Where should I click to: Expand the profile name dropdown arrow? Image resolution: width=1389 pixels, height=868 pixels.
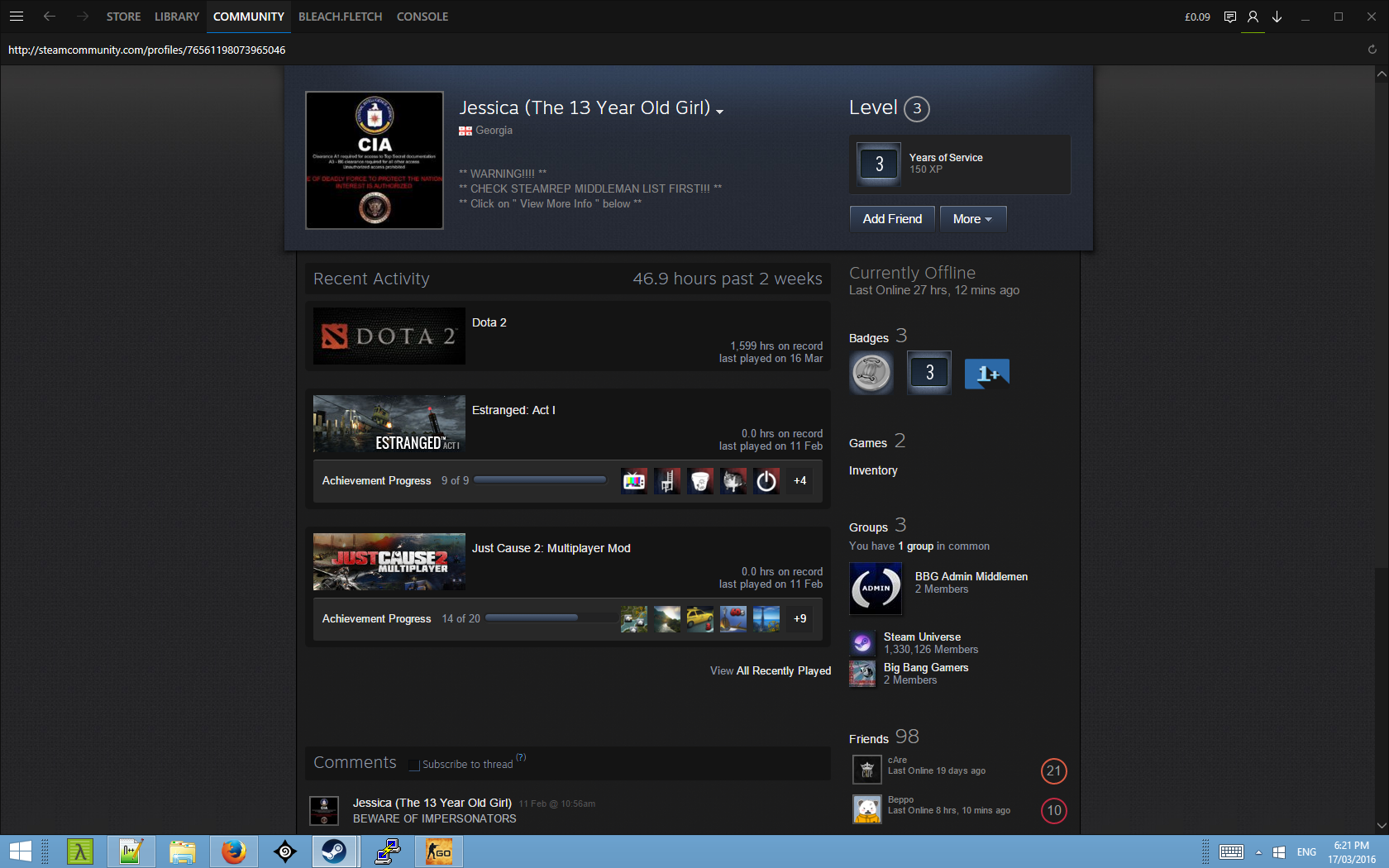pos(719,112)
